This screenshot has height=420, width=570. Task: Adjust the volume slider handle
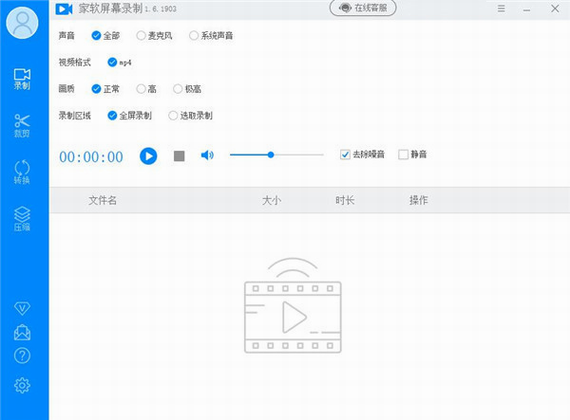coord(270,155)
